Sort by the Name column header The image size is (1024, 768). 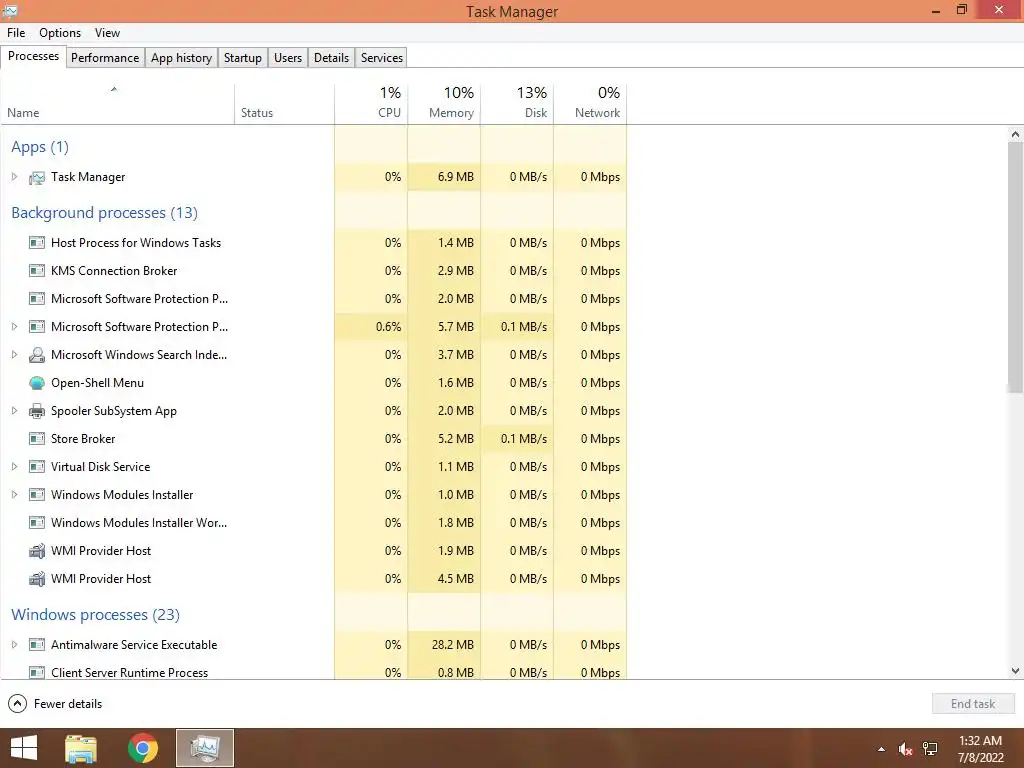pyautogui.click(x=118, y=104)
